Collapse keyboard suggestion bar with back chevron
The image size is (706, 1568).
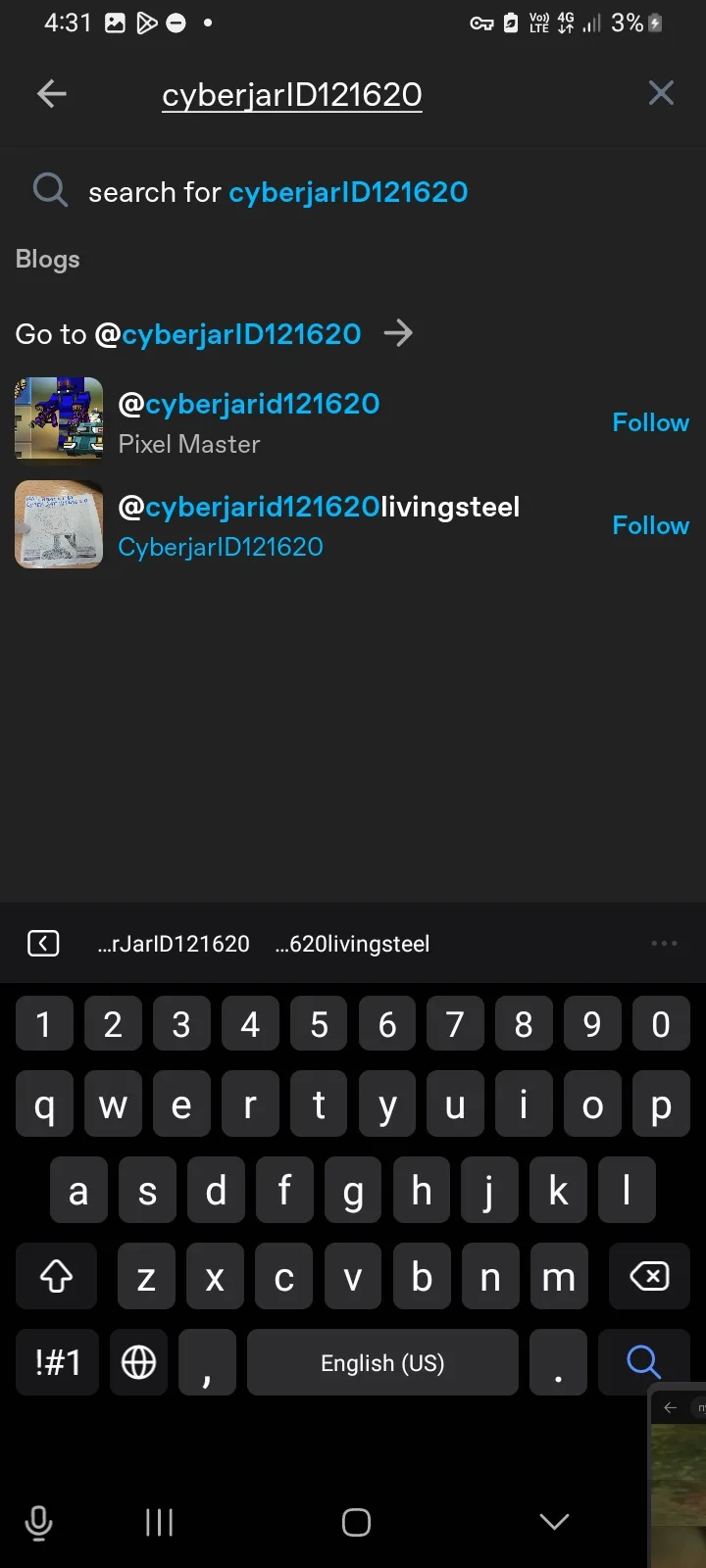pos(43,944)
